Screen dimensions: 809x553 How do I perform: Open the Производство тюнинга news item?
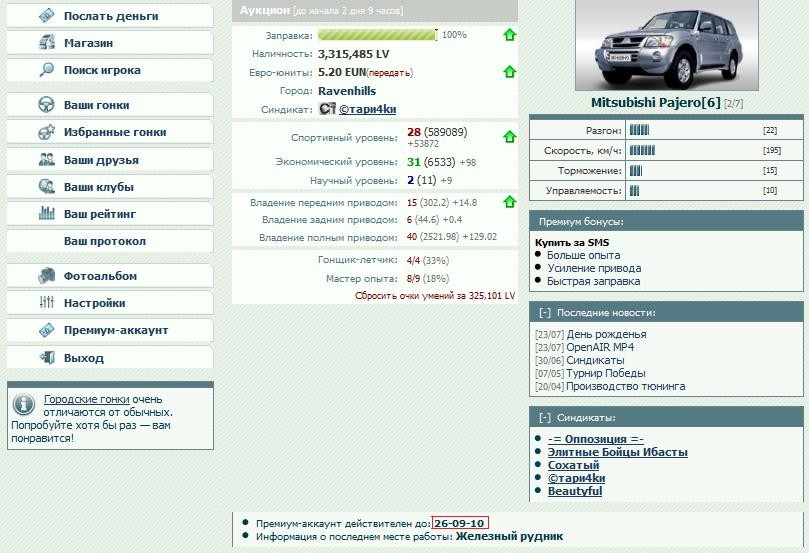click(626, 386)
